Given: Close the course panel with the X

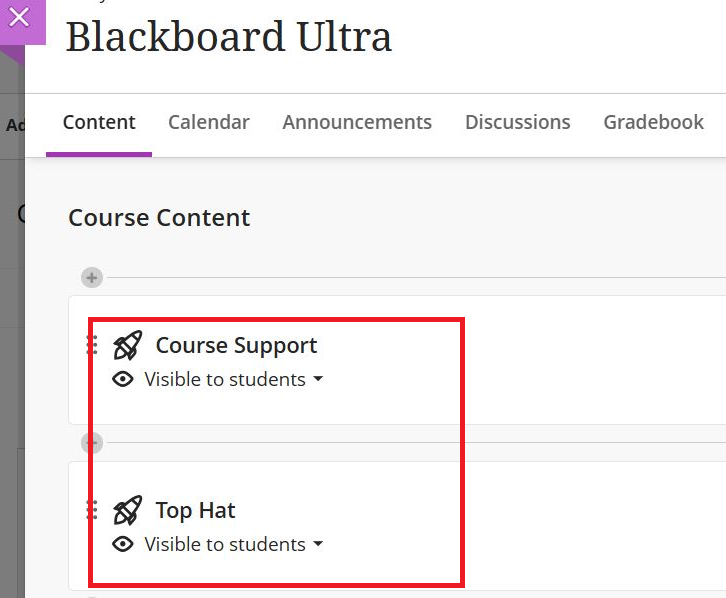Looking at the screenshot, I should pos(20,19).
